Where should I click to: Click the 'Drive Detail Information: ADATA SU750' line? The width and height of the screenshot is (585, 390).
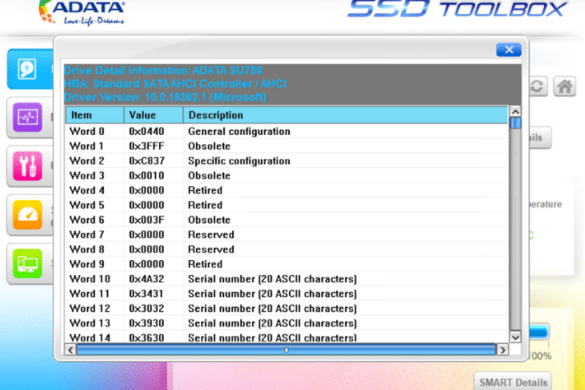[x=163, y=70]
